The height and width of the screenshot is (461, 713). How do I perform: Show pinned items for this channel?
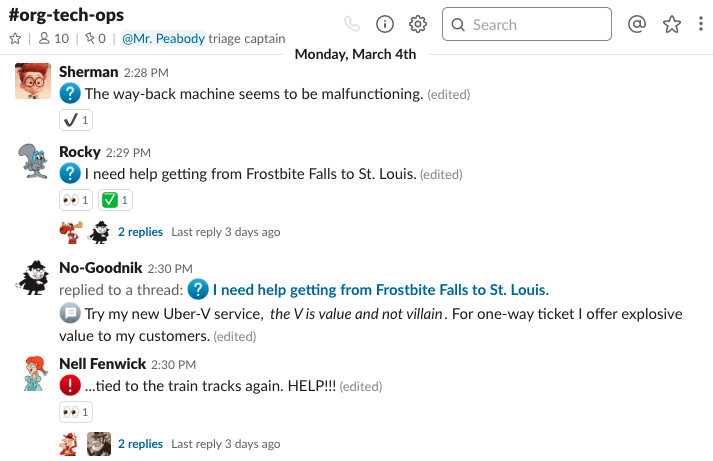pyautogui.click(x=96, y=39)
